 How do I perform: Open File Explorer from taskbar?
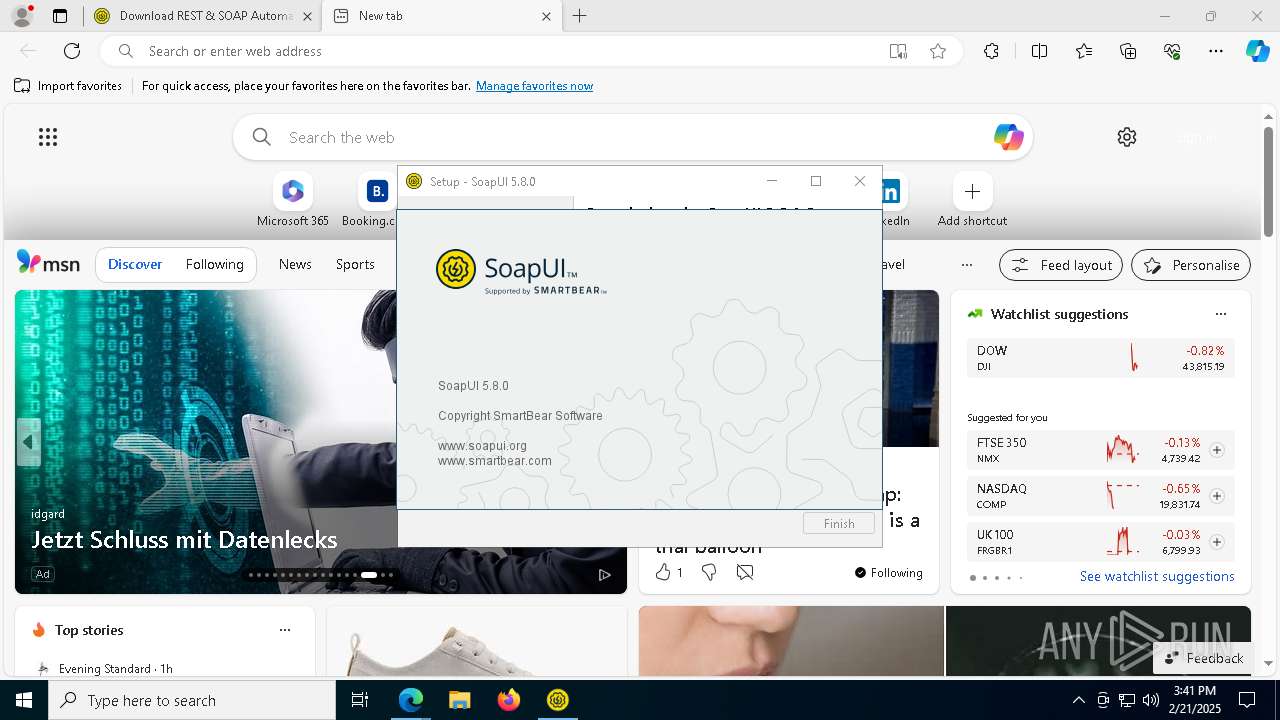(x=459, y=700)
